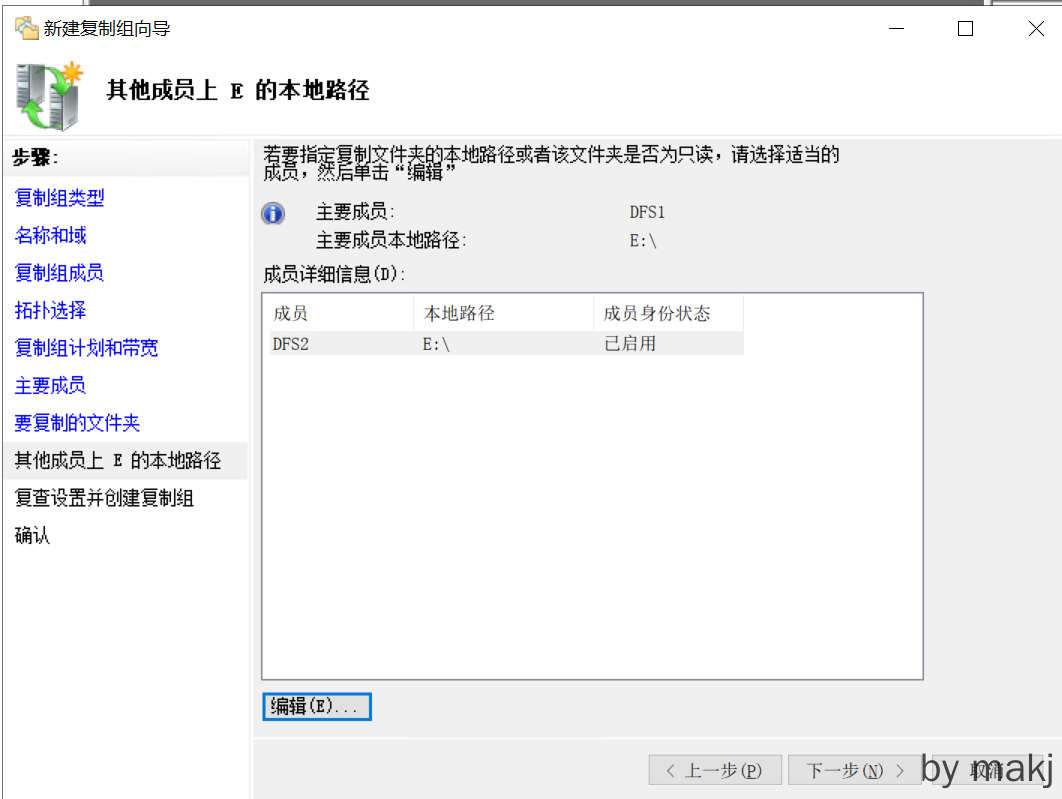
Task: Navigate to the 主要成员 step
Action: pos(50,386)
